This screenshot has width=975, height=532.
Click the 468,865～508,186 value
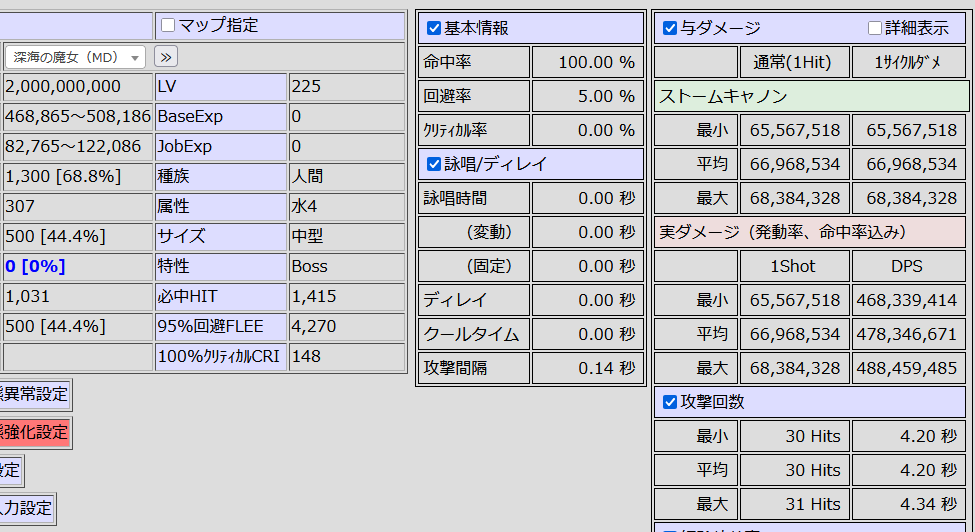pyautogui.click(x=77, y=116)
